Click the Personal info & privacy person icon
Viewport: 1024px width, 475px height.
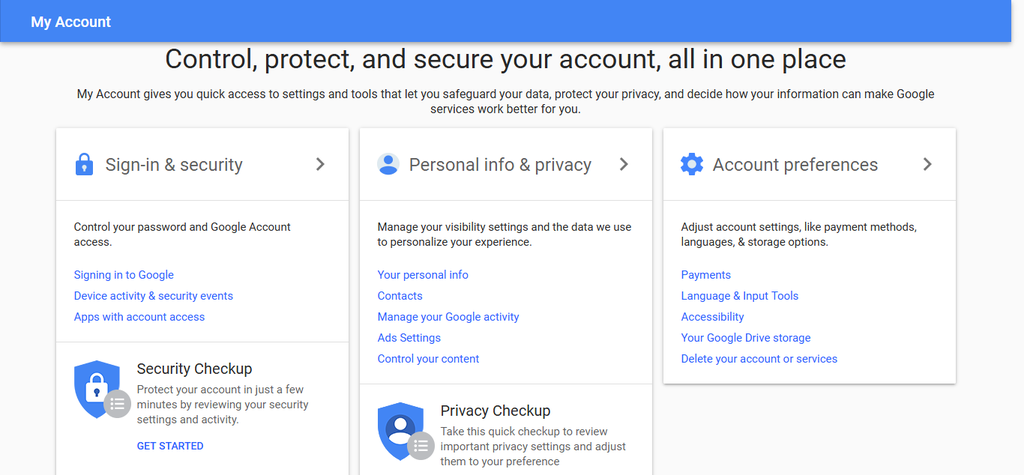point(388,164)
